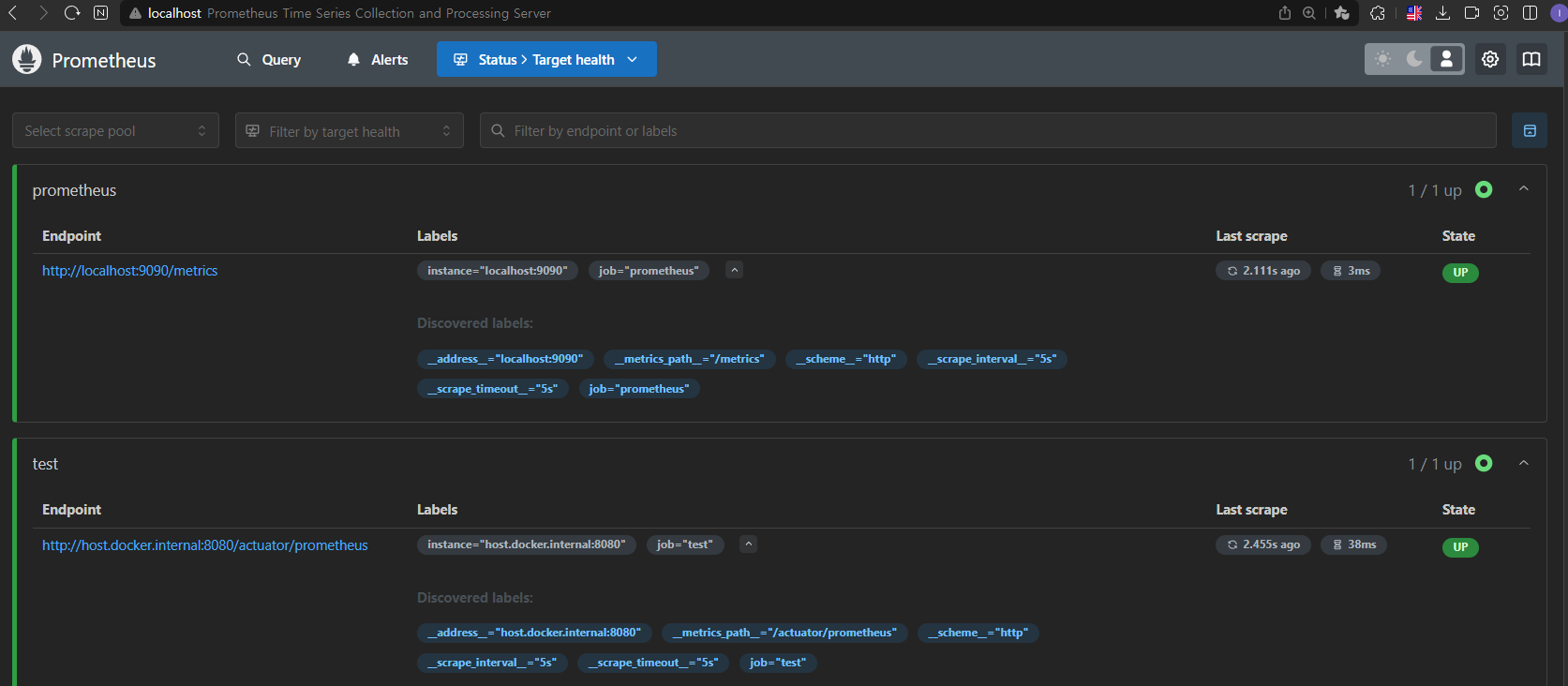Screen dimensions: 1568x686
Task: Click the UK flag language extension icon
Action: 1415,13
